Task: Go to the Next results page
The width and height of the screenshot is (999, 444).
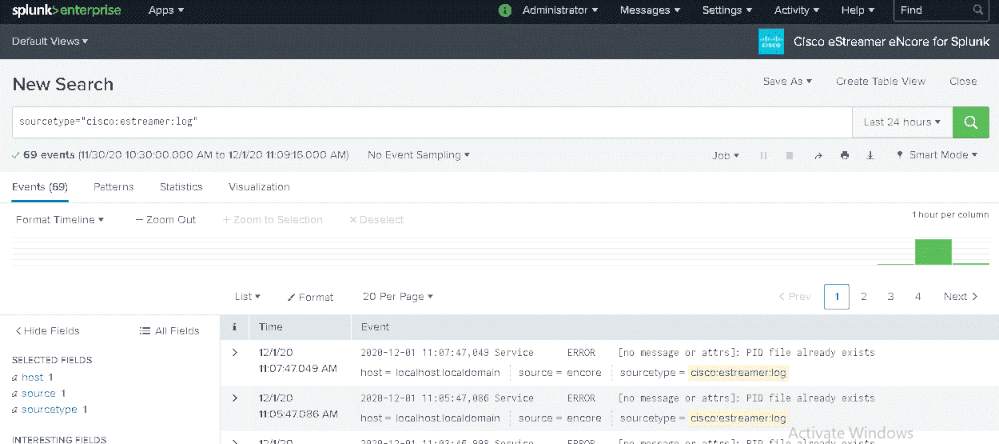Action: [961, 297]
